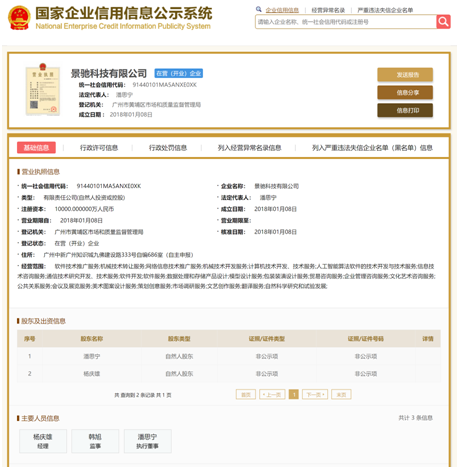This screenshot has height=469, width=459.
Task: Click the 发送报告 button
Action: 405,75
